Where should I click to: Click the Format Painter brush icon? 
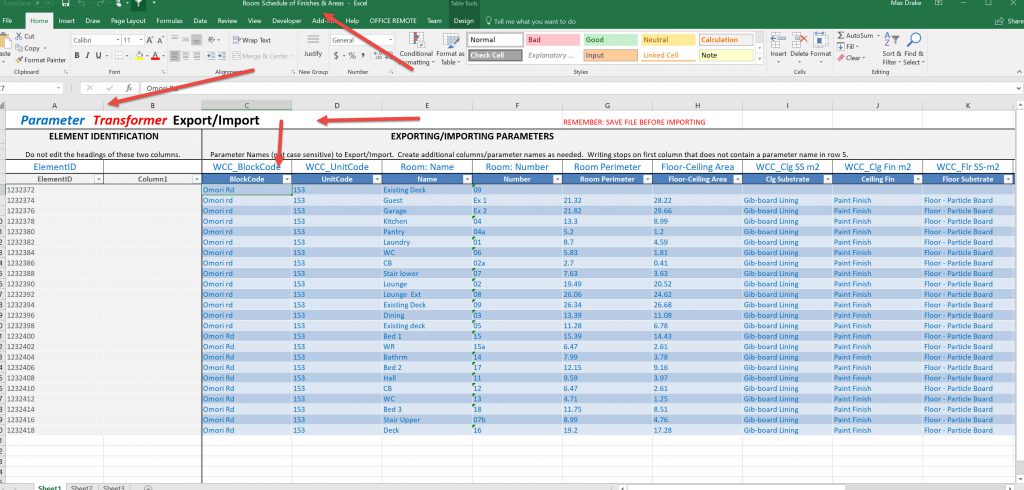(20, 60)
